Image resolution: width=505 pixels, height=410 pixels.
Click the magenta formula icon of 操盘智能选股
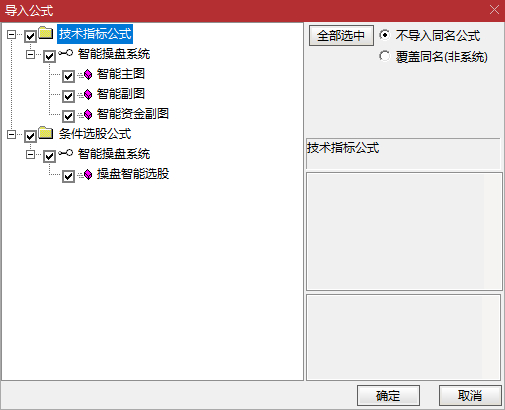point(88,174)
